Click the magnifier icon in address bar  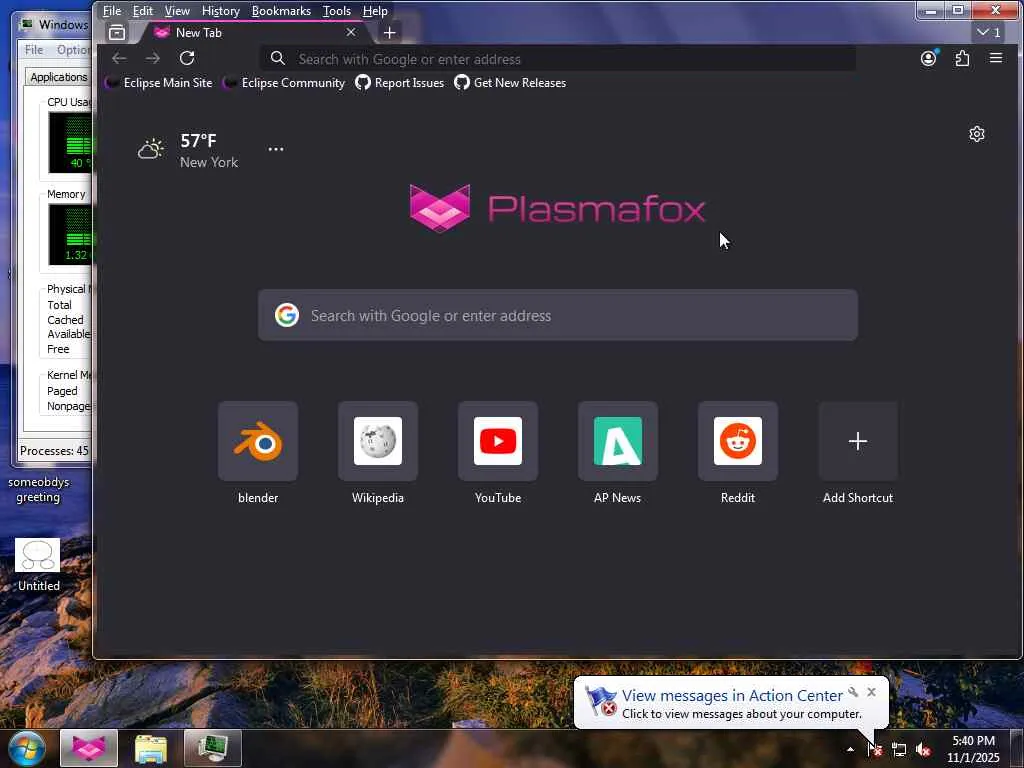278,59
